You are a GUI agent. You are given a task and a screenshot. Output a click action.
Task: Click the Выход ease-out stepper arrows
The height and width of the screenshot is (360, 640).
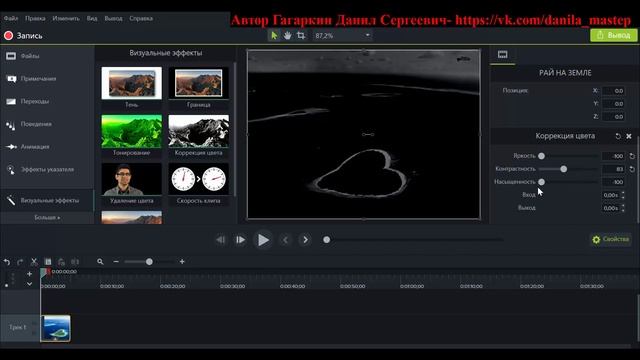click(x=623, y=208)
